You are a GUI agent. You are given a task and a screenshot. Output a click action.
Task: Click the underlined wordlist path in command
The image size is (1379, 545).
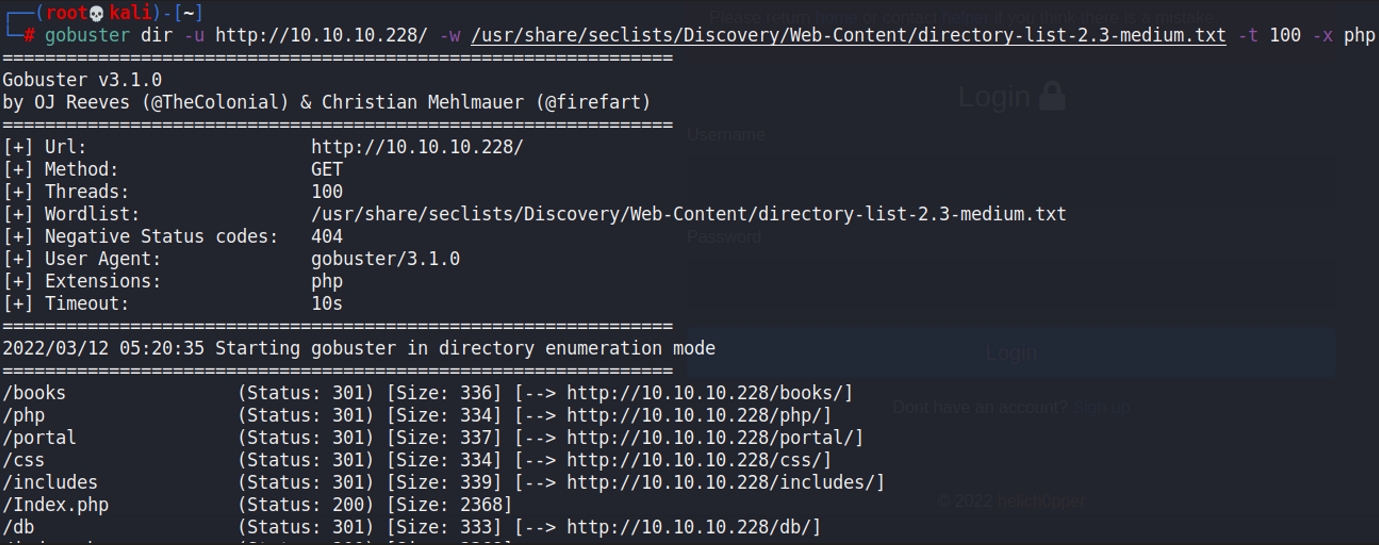coord(848,36)
